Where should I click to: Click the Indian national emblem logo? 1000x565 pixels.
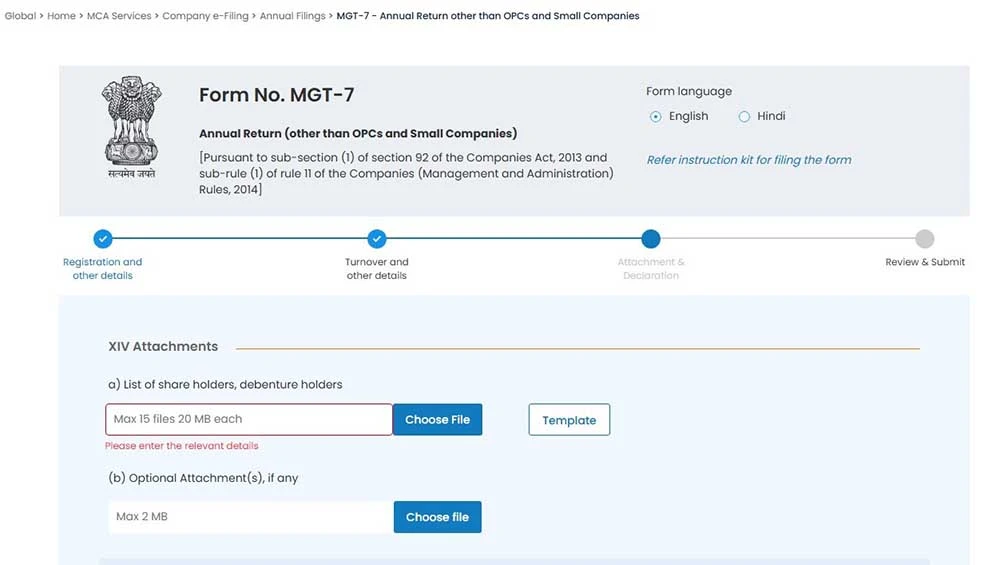[x=131, y=127]
